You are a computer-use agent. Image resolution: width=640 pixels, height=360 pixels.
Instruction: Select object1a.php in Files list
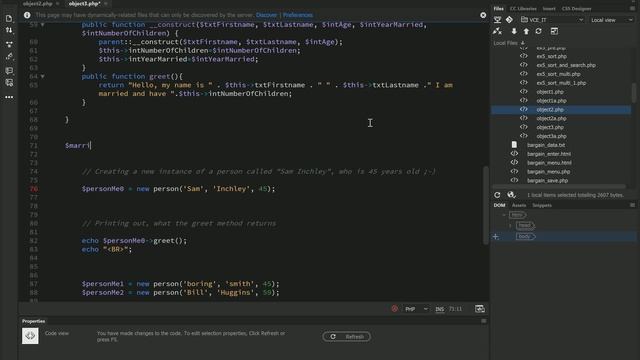click(551, 101)
